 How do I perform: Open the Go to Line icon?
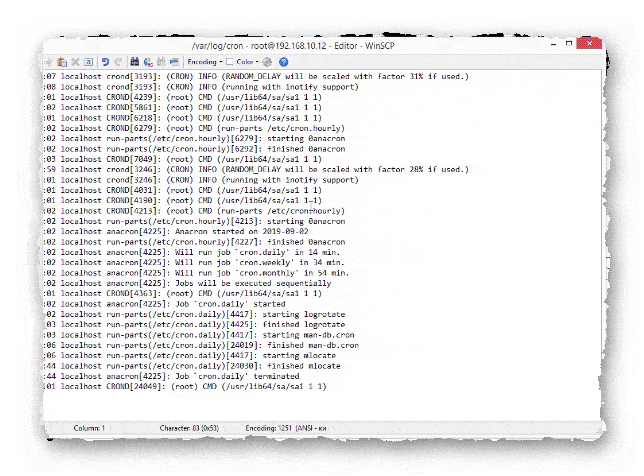(x=174, y=61)
